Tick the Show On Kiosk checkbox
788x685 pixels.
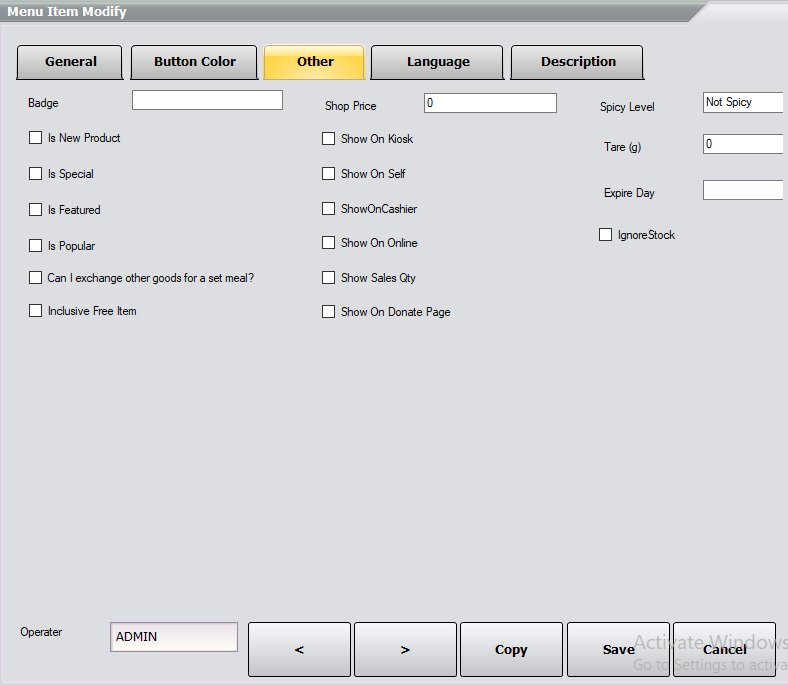[x=329, y=139]
